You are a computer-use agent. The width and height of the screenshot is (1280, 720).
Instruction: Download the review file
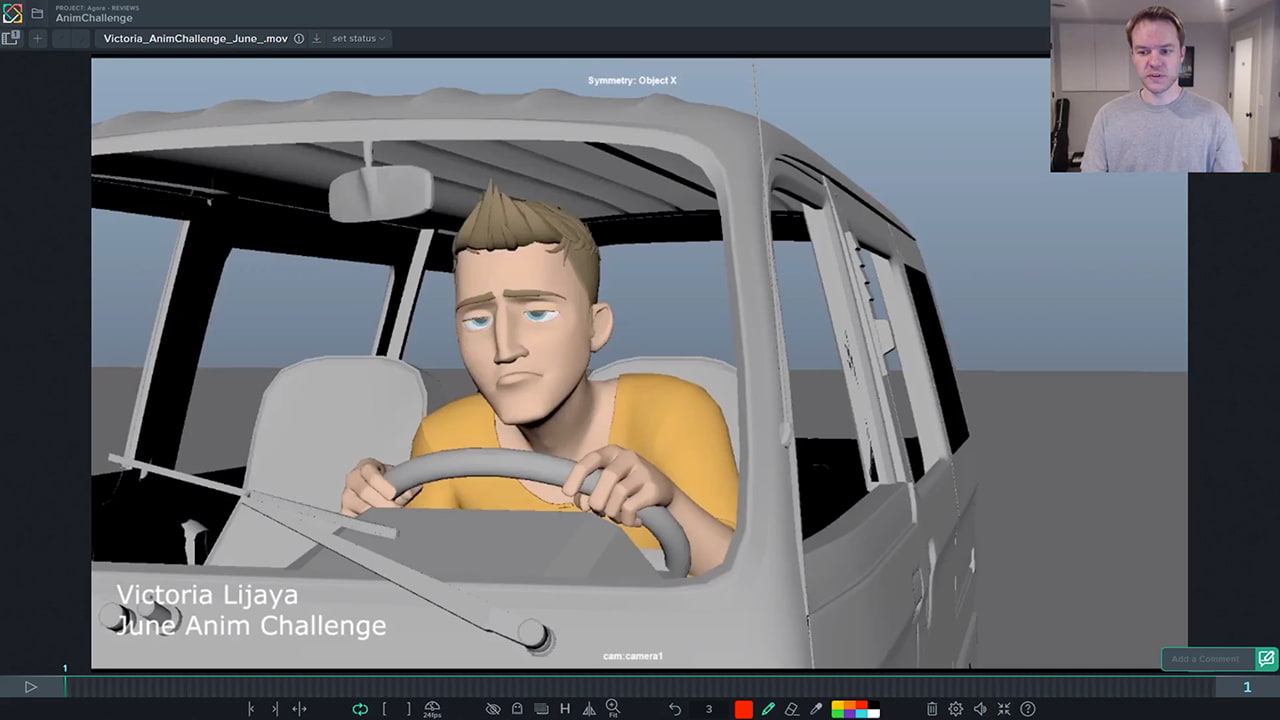click(x=315, y=38)
